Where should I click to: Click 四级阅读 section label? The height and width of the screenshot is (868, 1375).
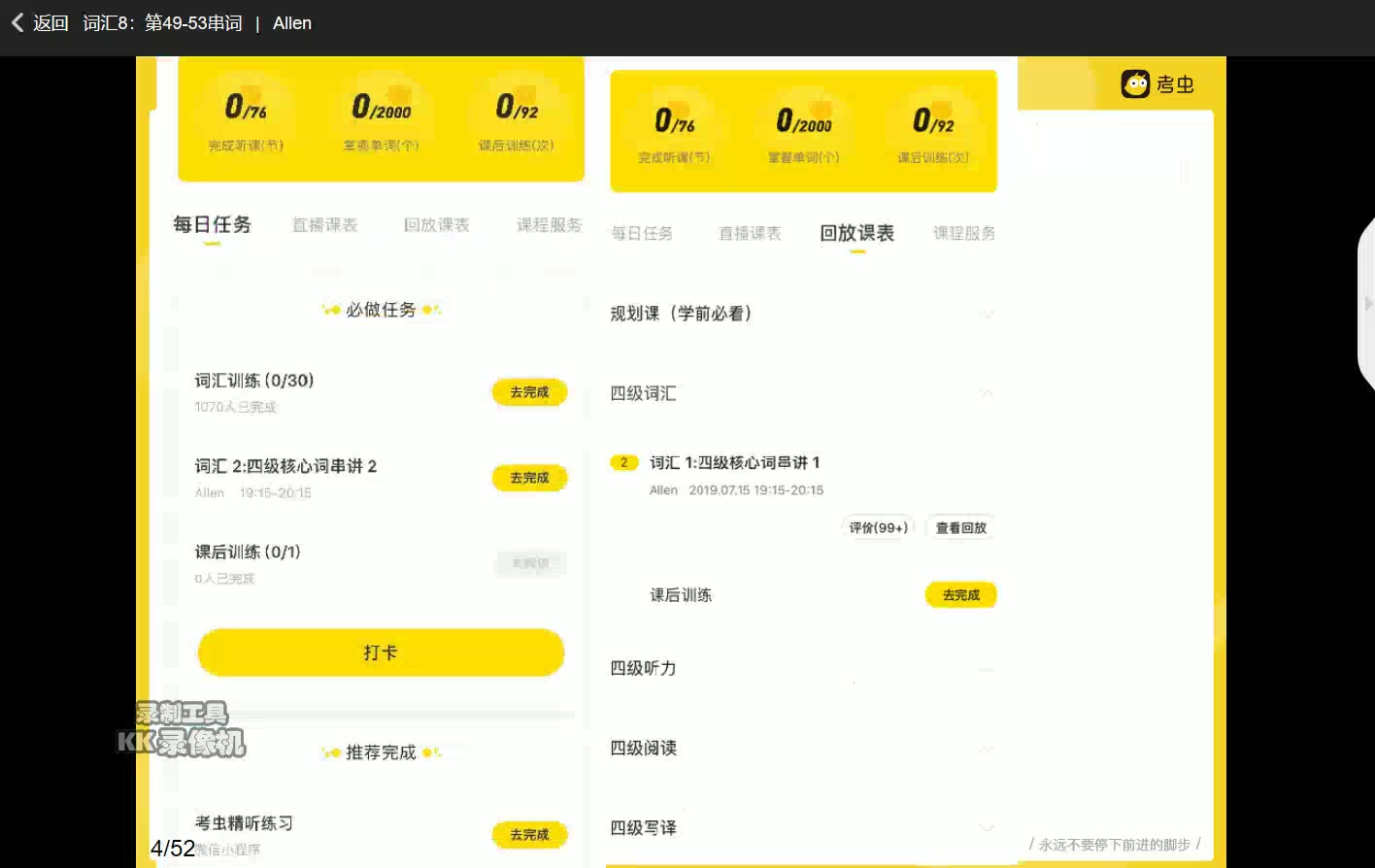pos(643,749)
